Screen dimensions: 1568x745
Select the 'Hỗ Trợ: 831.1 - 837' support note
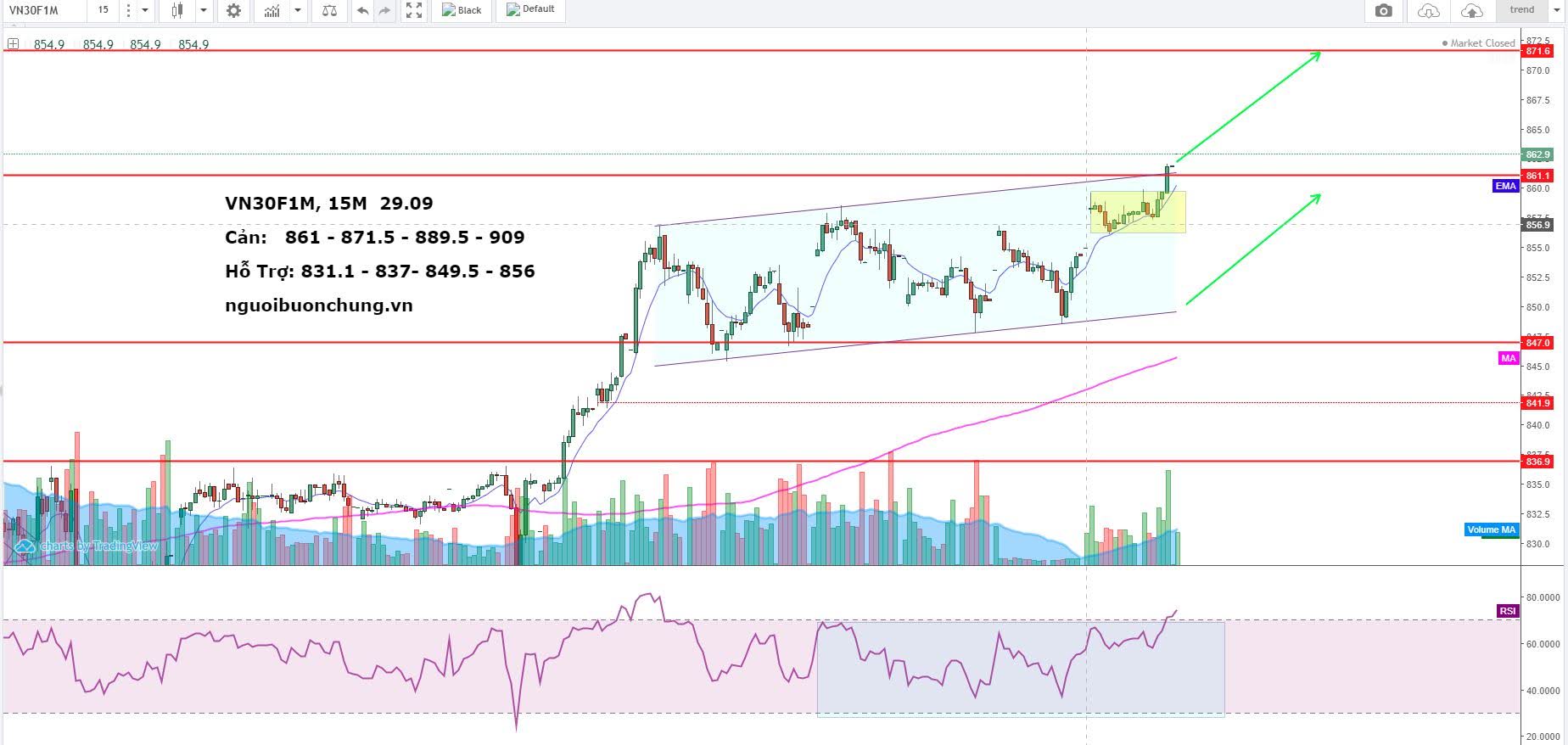click(x=380, y=272)
